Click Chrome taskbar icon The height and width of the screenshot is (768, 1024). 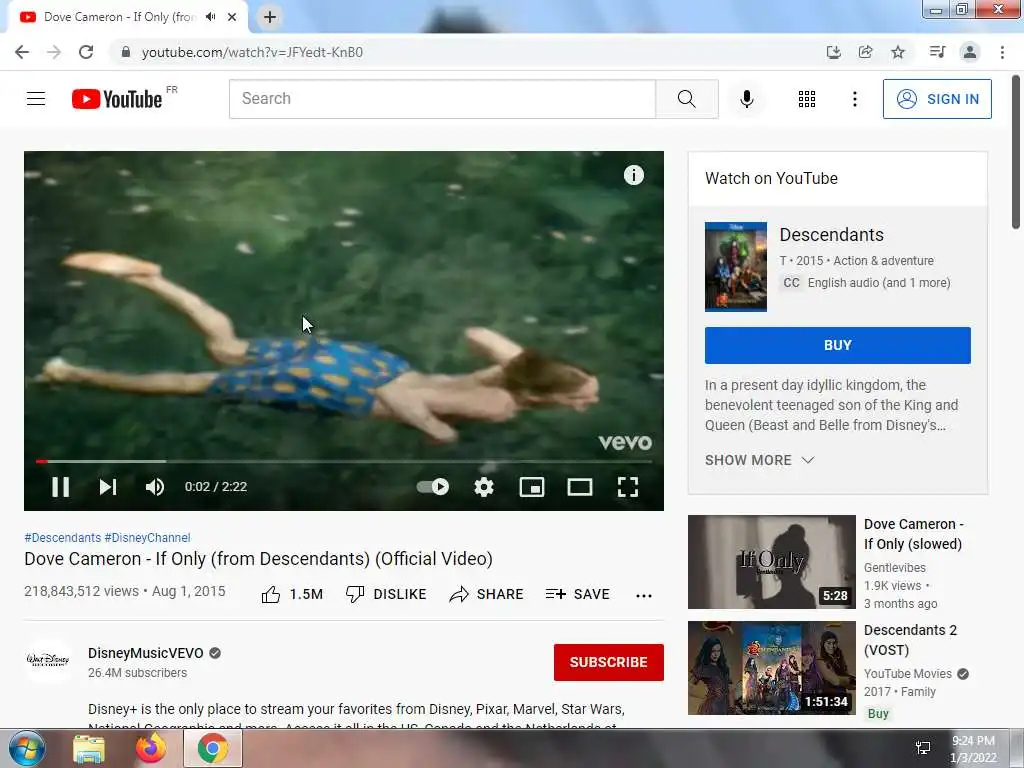[x=213, y=748]
